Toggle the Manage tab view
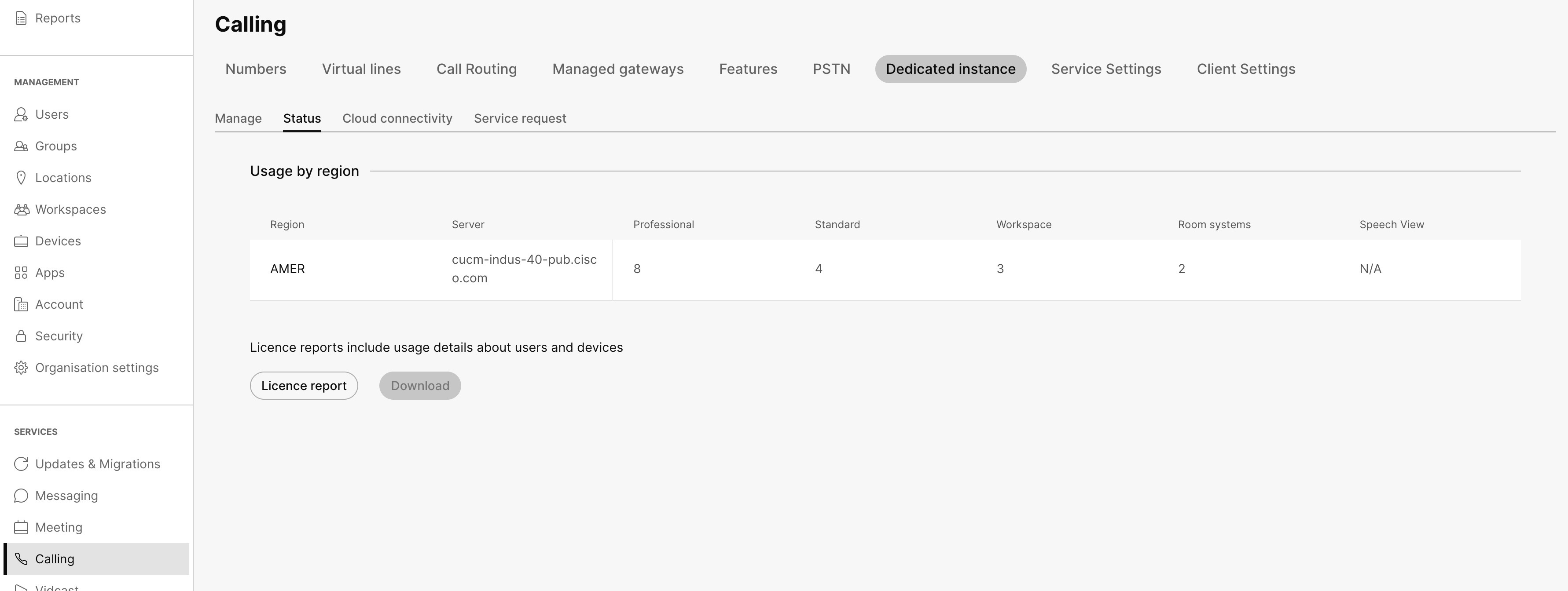This screenshot has width=1568, height=591. pyautogui.click(x=238, y=118)
